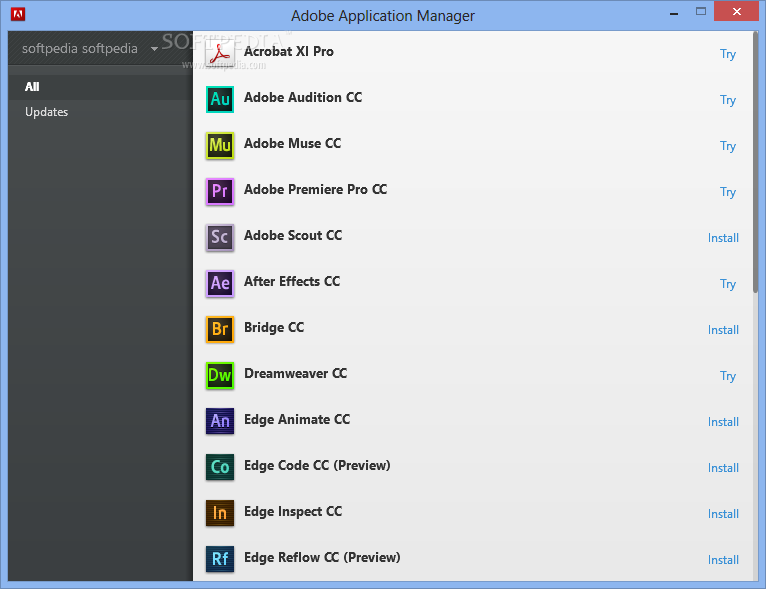Minimize the Adobe Application Manager window
766x589 pixels.
(674, 12)
